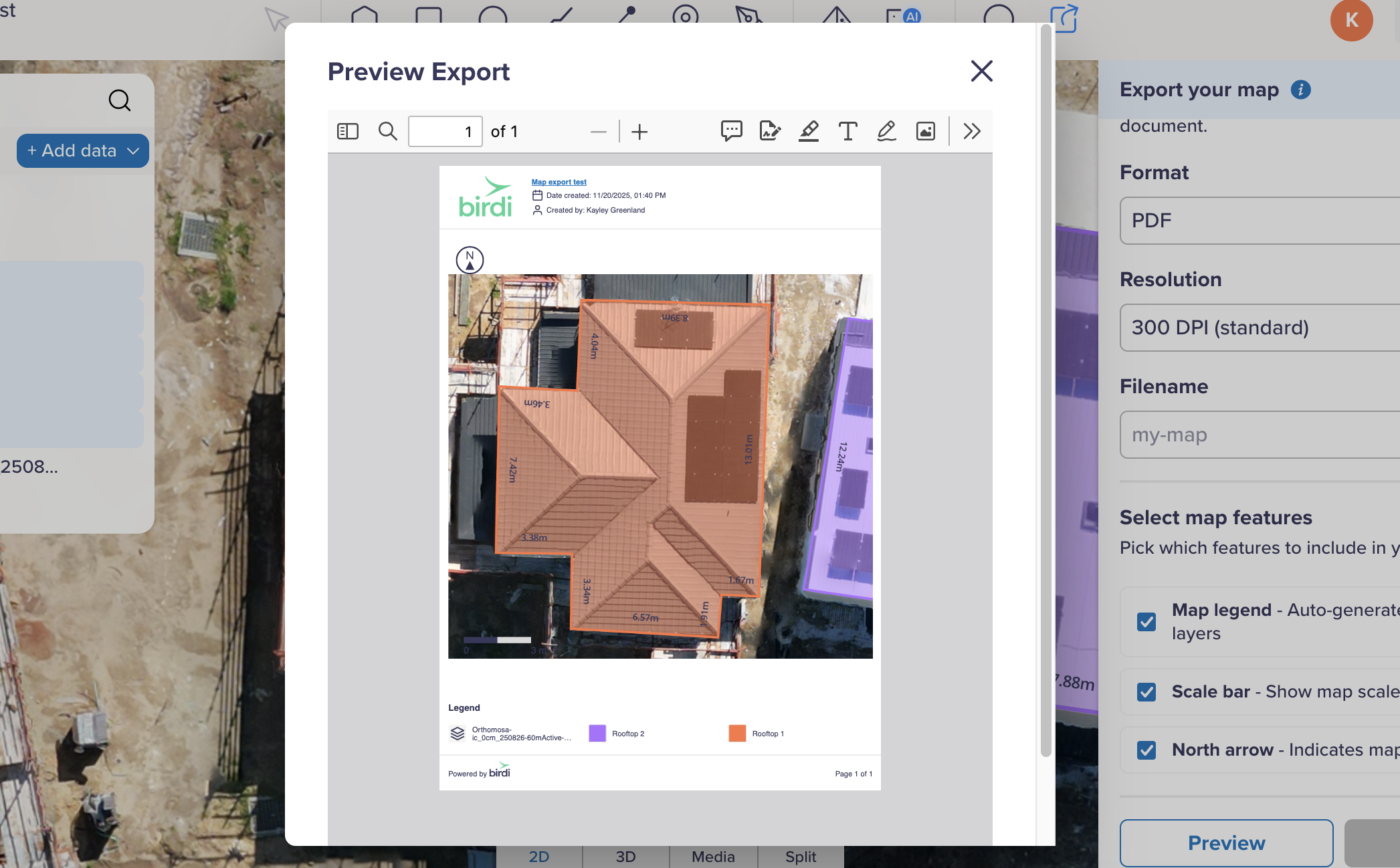The height and width of the screenshot is (868, 1400).
Task: Select the highlight annotation tool
Action: point(809,131)
